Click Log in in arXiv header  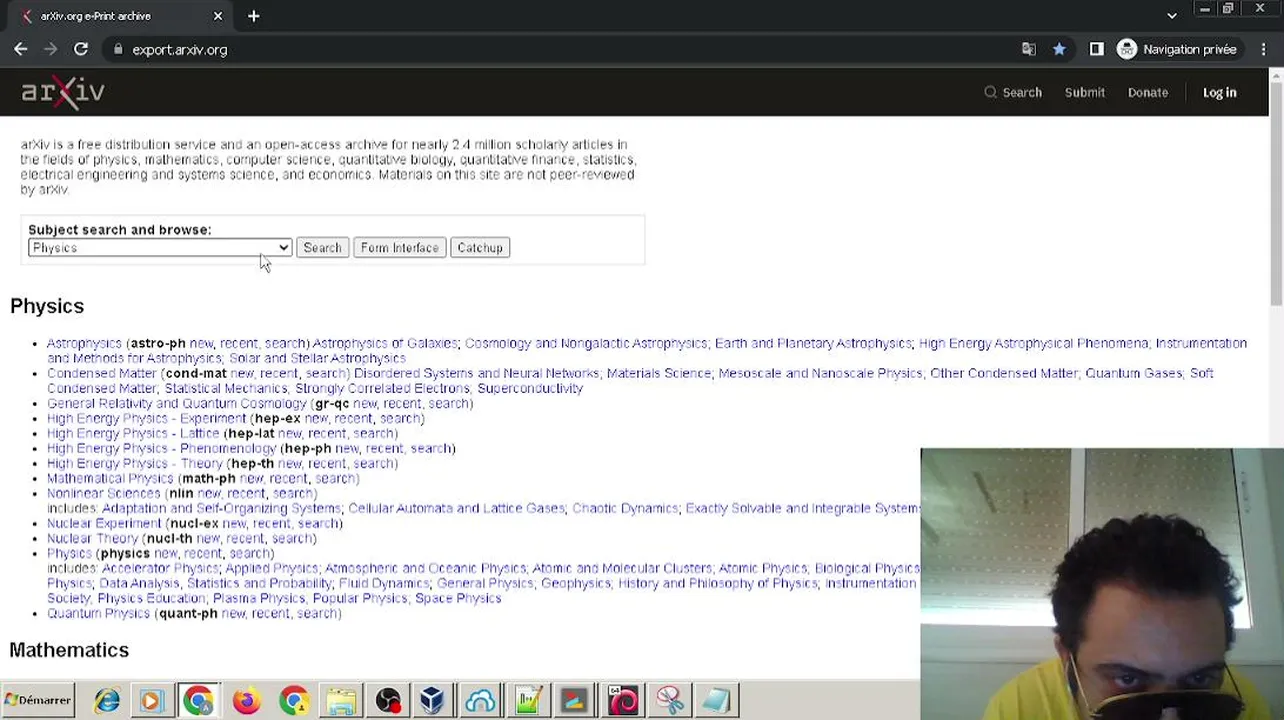tap(1220, 92)
